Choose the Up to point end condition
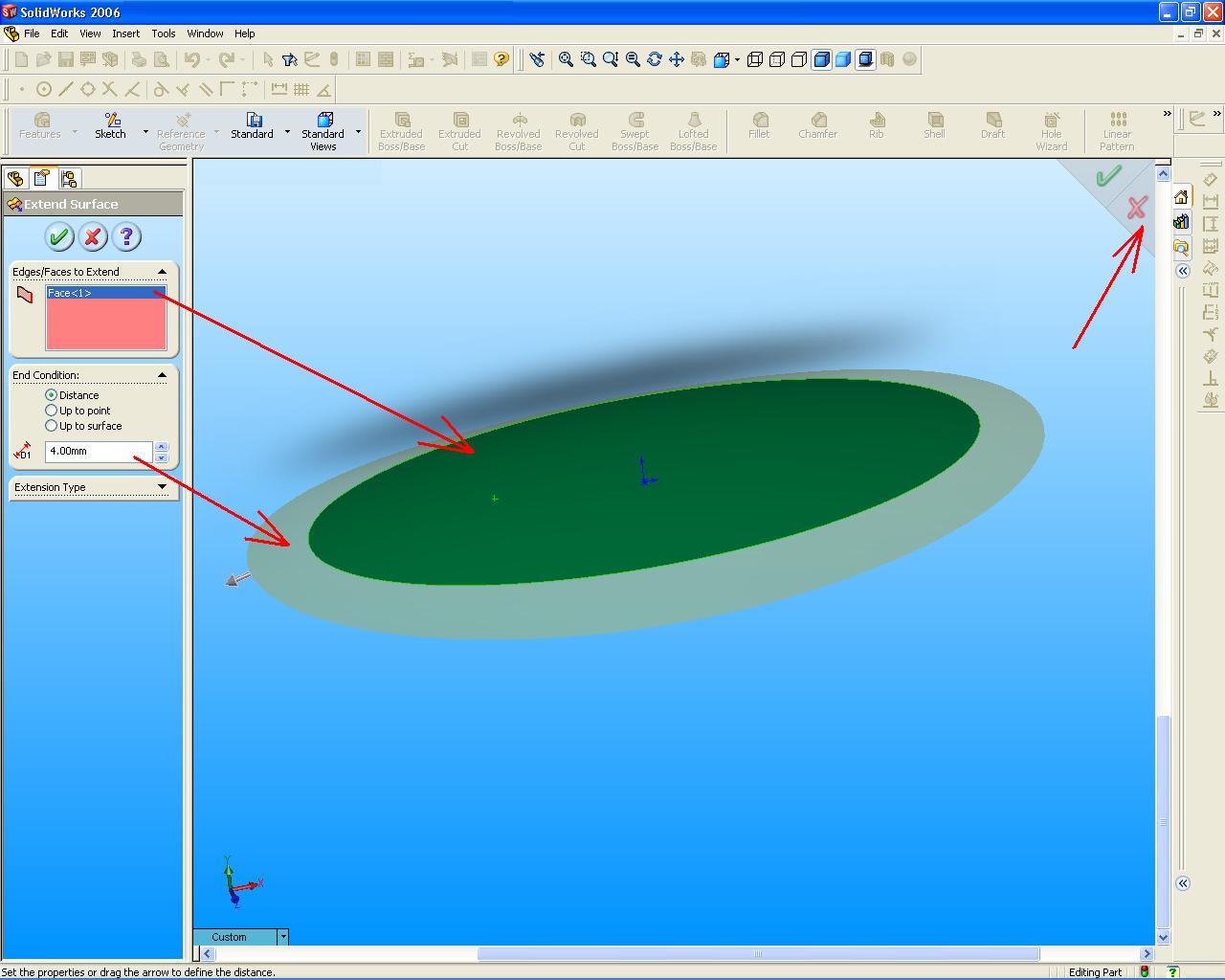Screen dimensions: 1225x980 click(52, 411)
